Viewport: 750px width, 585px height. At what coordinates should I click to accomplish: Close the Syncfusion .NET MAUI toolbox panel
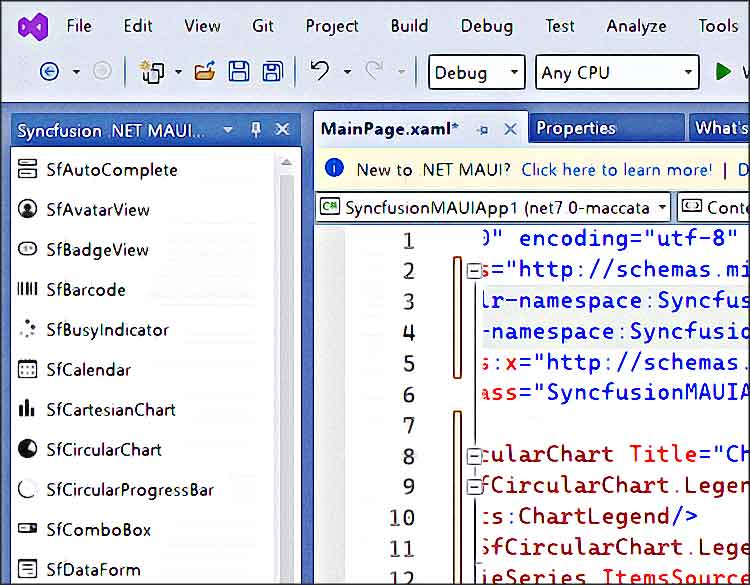[x=283, y=129]
